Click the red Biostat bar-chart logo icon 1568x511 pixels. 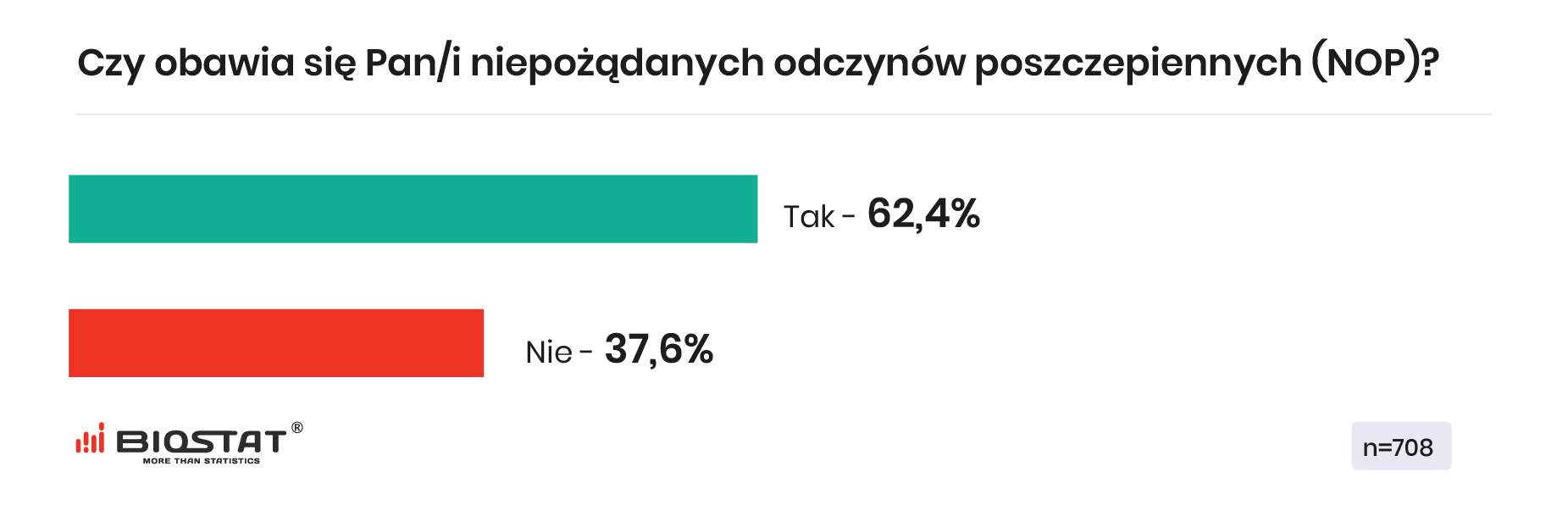click(91, 438)
